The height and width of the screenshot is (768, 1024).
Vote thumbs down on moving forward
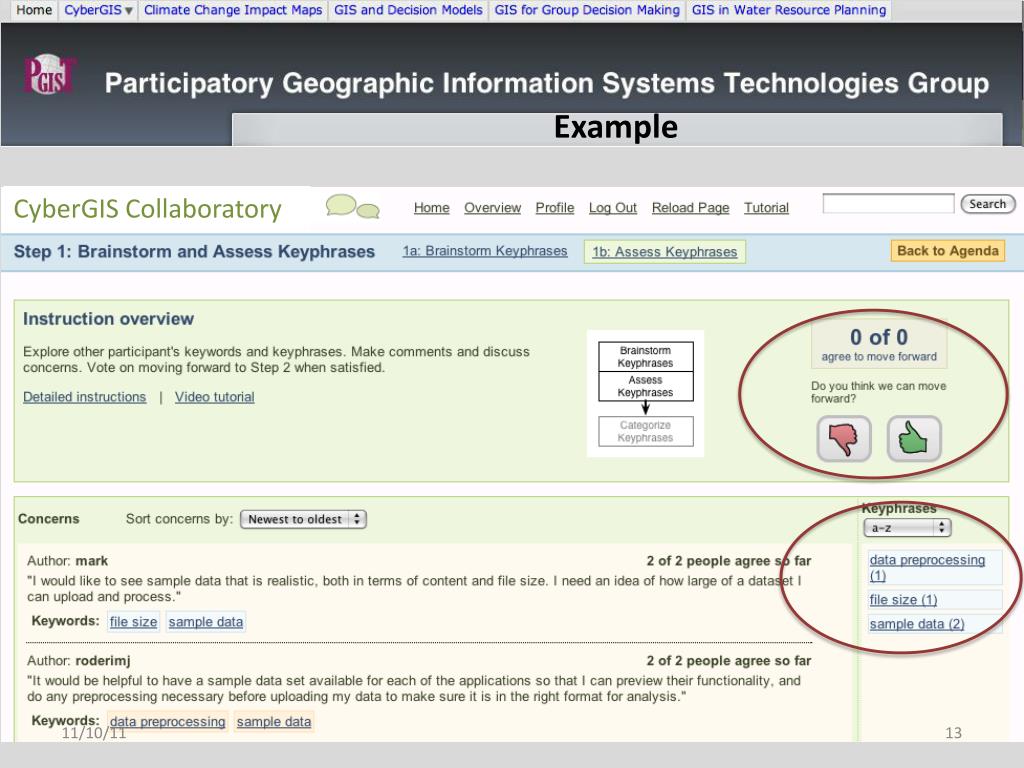pyautogui.click(x=844, y=438)
